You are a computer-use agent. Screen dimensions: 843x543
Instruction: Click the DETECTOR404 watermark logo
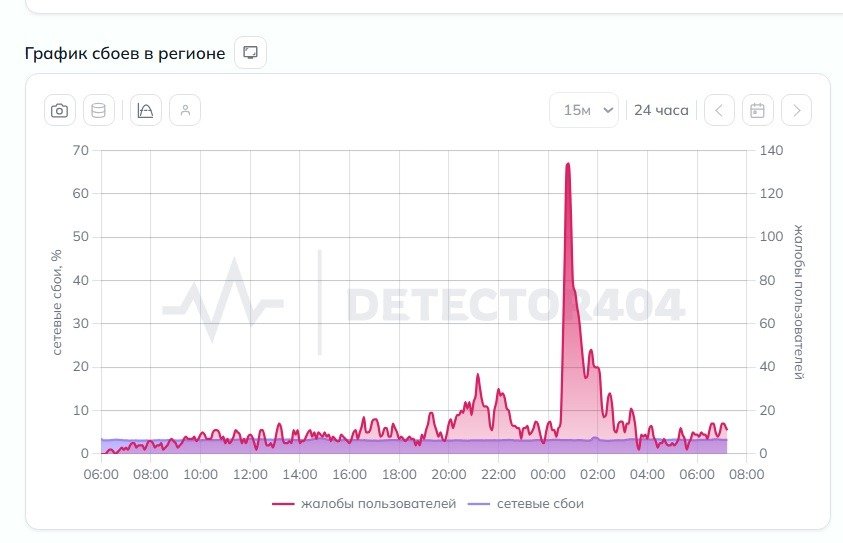(424, 304)
